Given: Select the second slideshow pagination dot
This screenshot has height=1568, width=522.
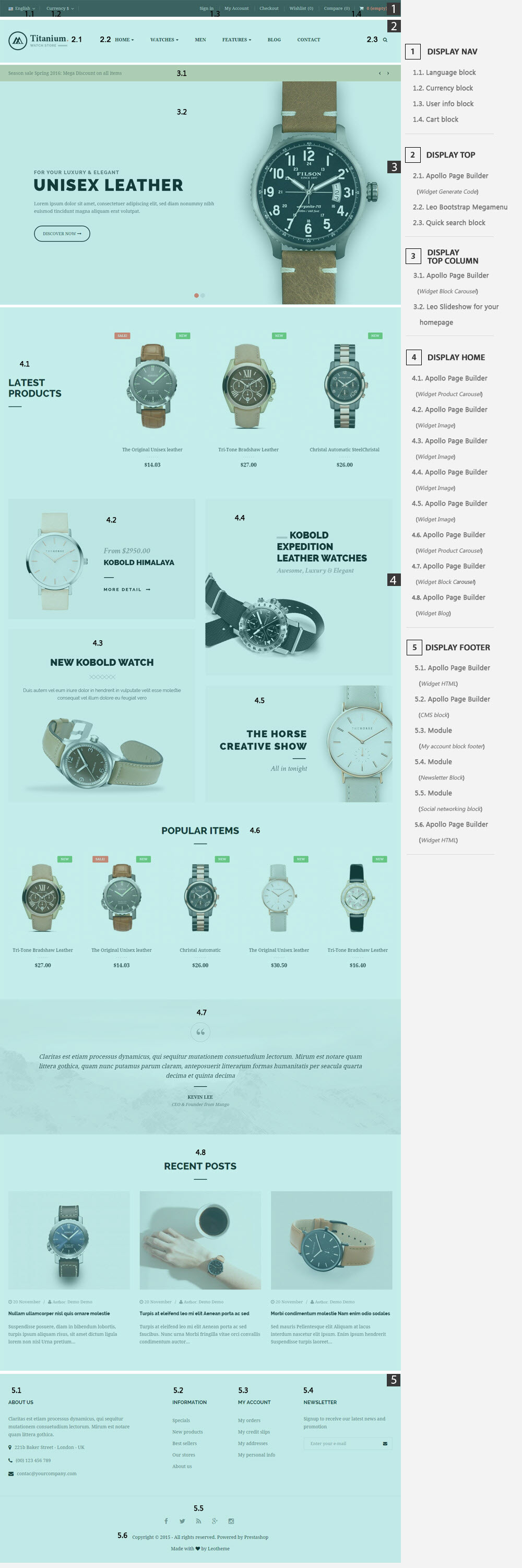Looking at the screenshot, I should [x=203, y=295].
